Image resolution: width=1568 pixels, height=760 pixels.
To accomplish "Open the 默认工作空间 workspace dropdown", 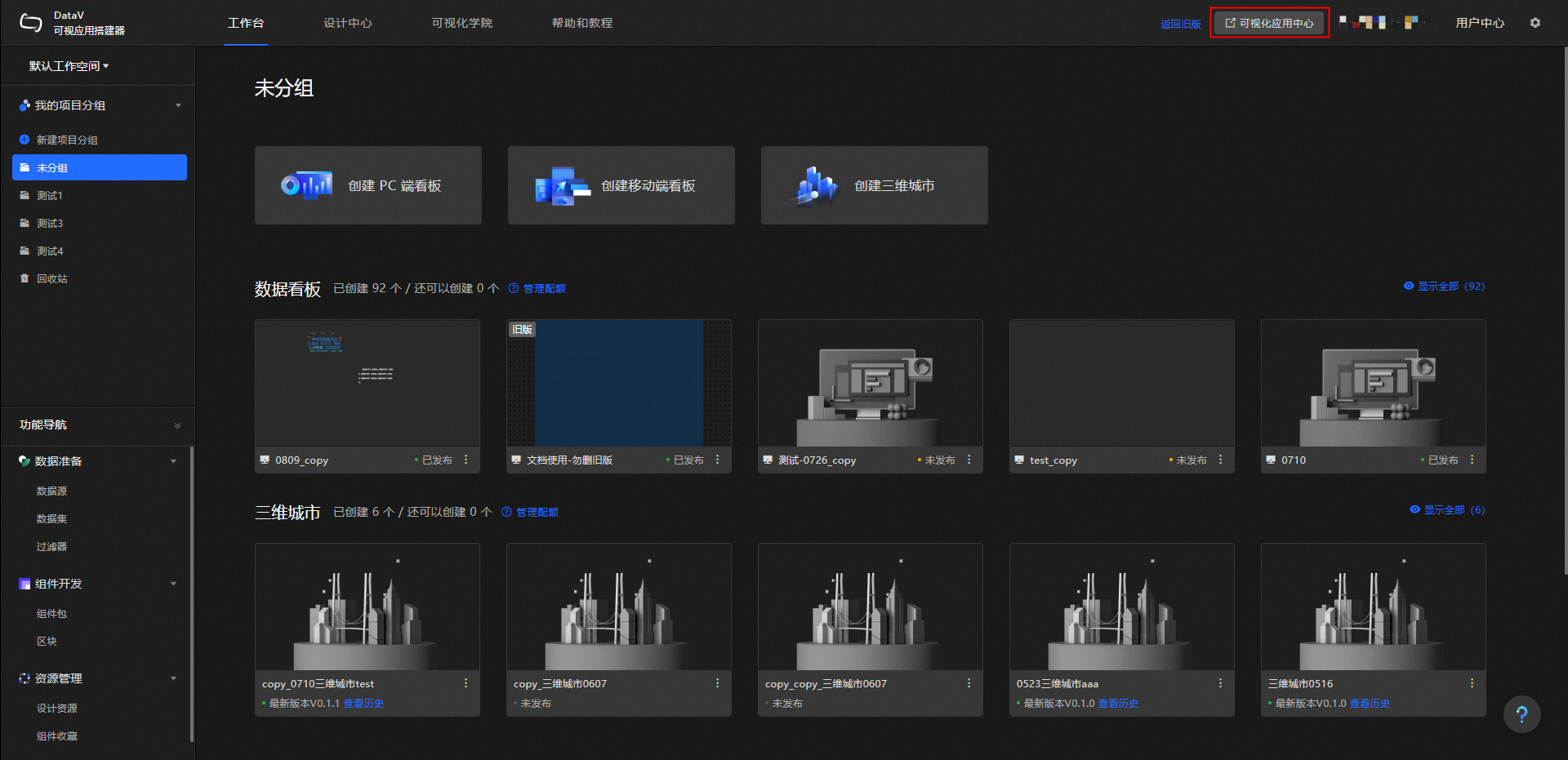I will [69, 66].
